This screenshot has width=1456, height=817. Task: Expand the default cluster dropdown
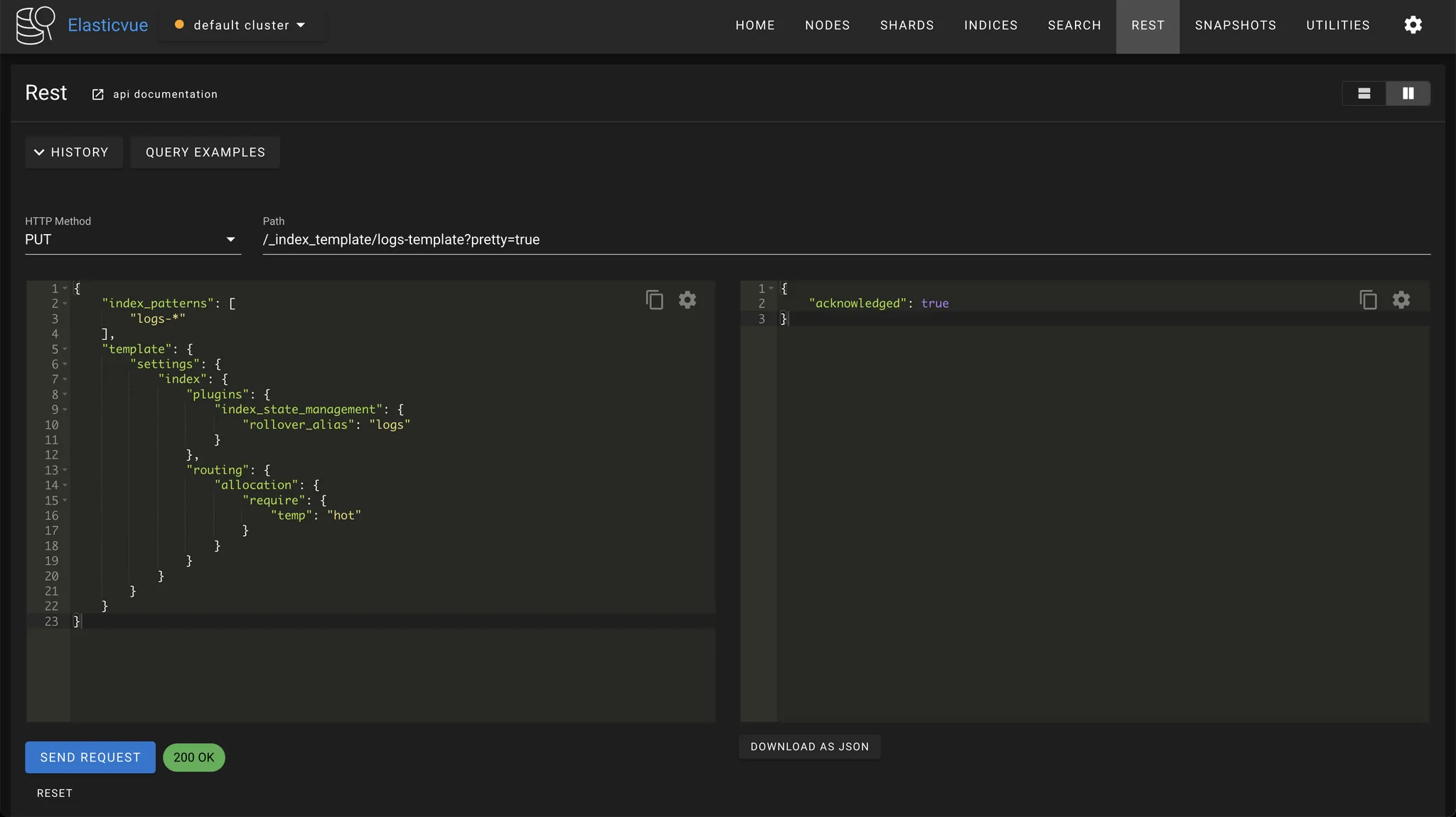tap(301, 25)
